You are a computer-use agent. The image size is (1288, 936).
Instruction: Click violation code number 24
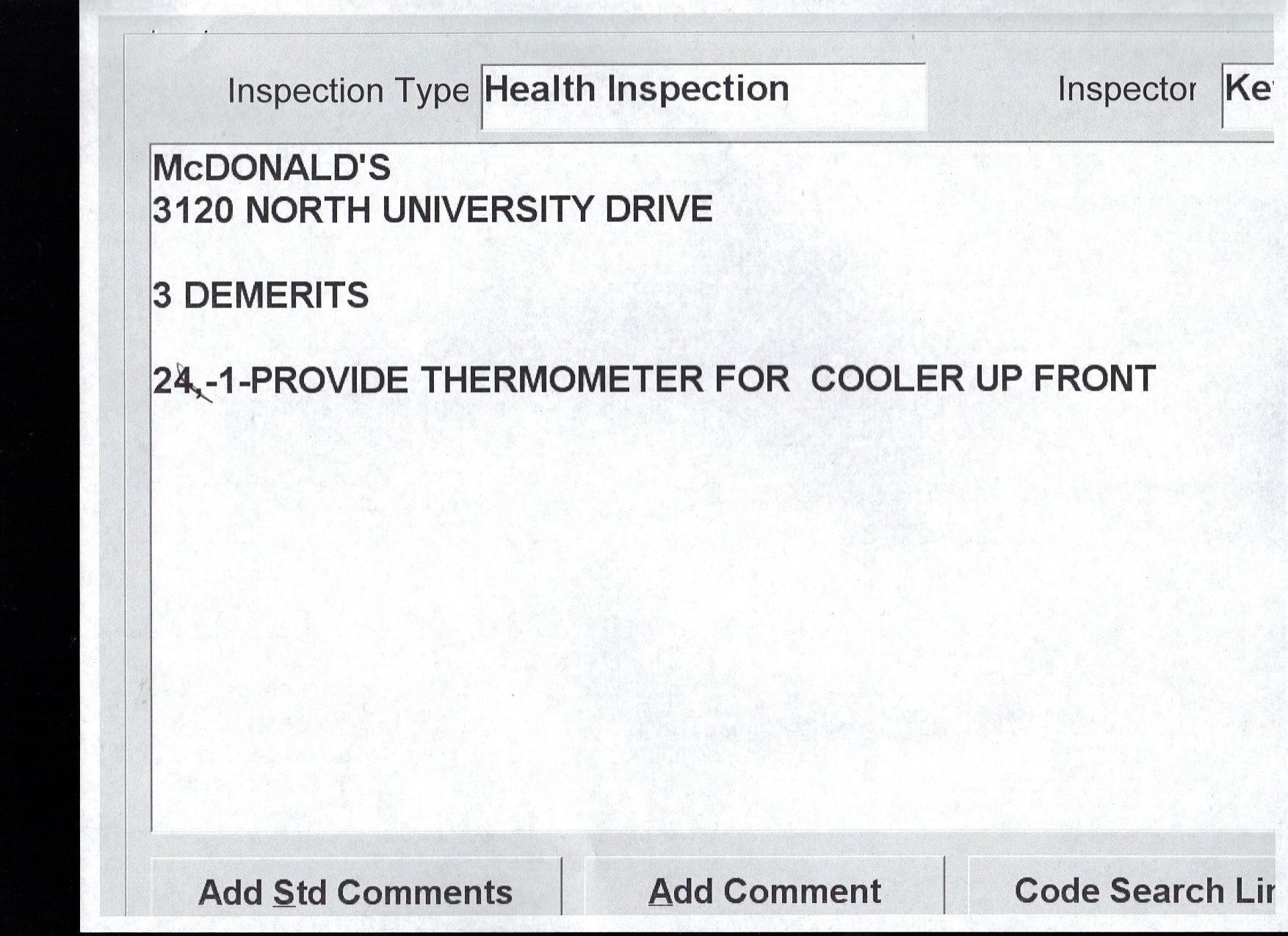tap(172, 380)
